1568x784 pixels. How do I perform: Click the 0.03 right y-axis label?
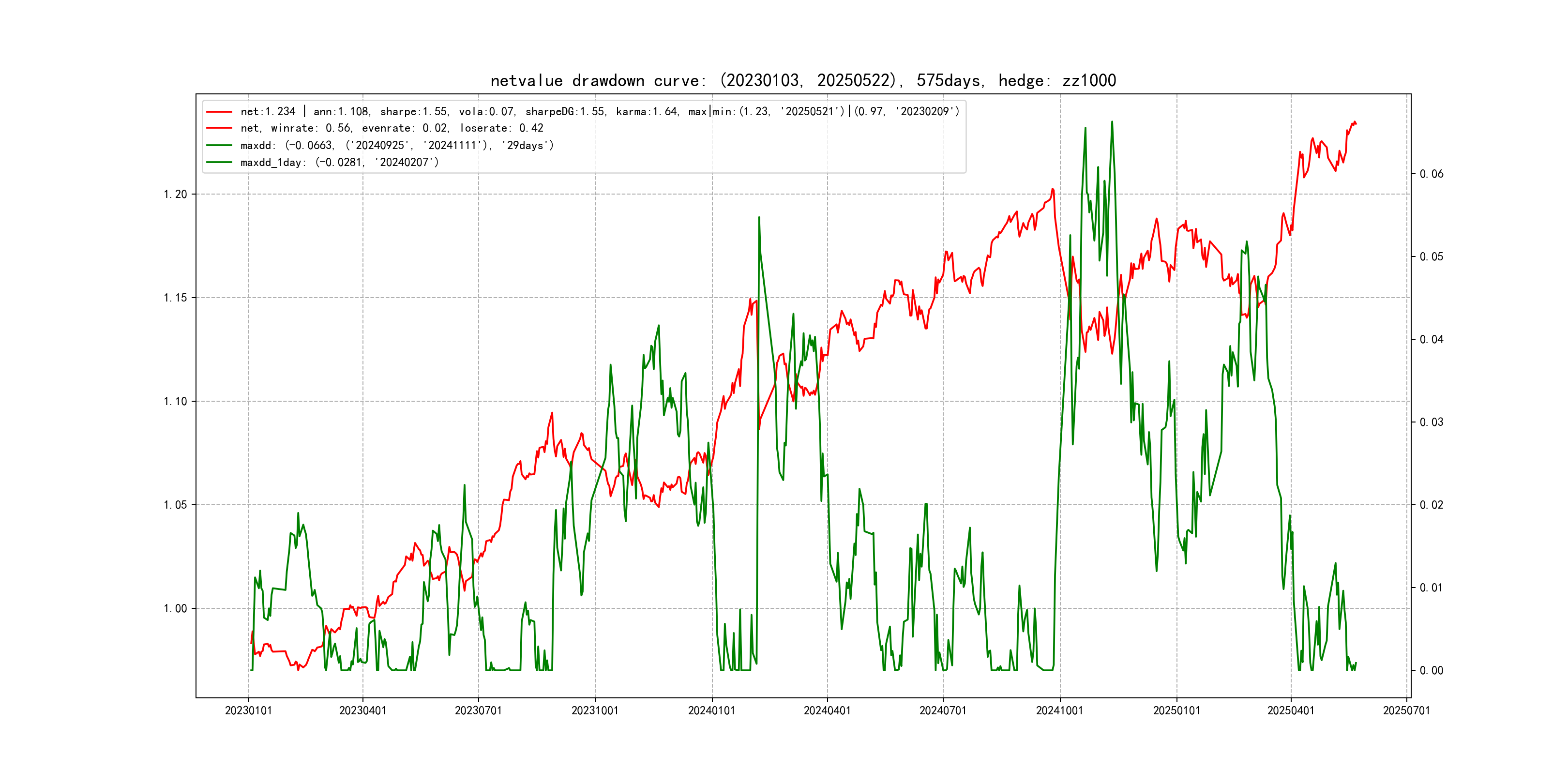click(1431, 422)
